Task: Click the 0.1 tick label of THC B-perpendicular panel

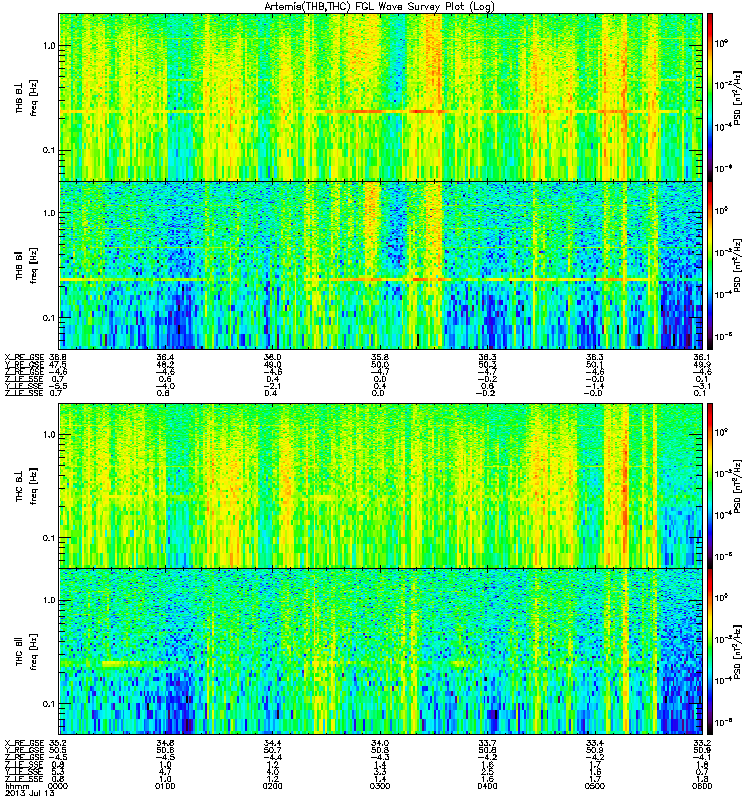Action: (x=49, y=538)
